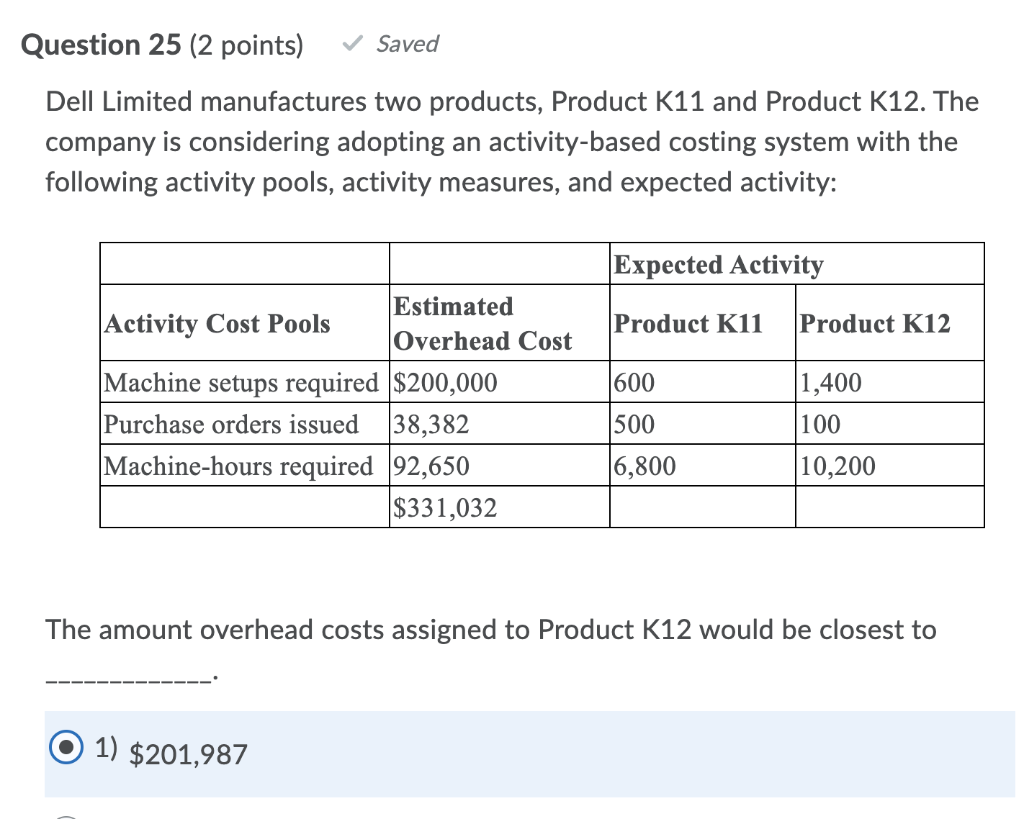Click the Question 25 heading
Image resolution: width=1024 pixels, height=819 pixels.
[95, 44]
